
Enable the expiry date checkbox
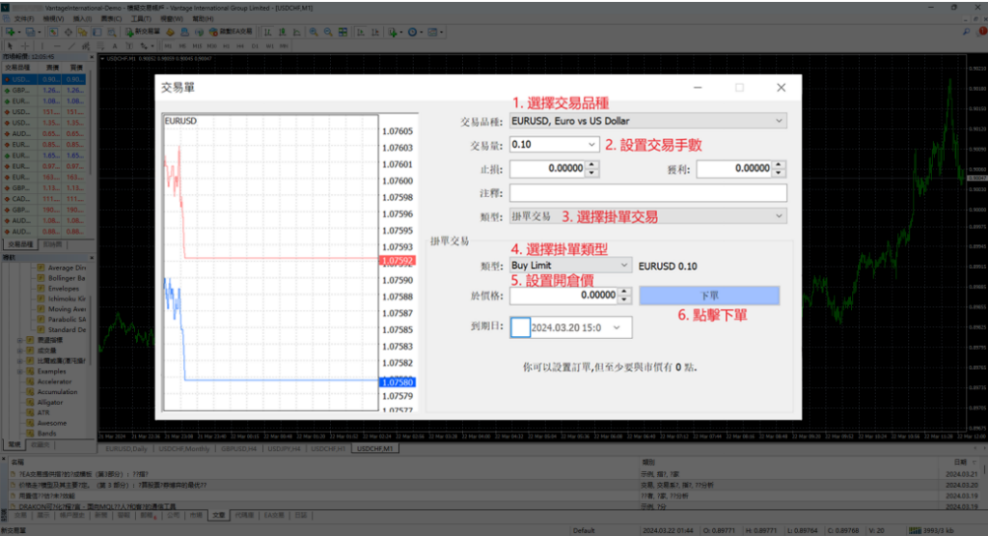coord(520,327)
